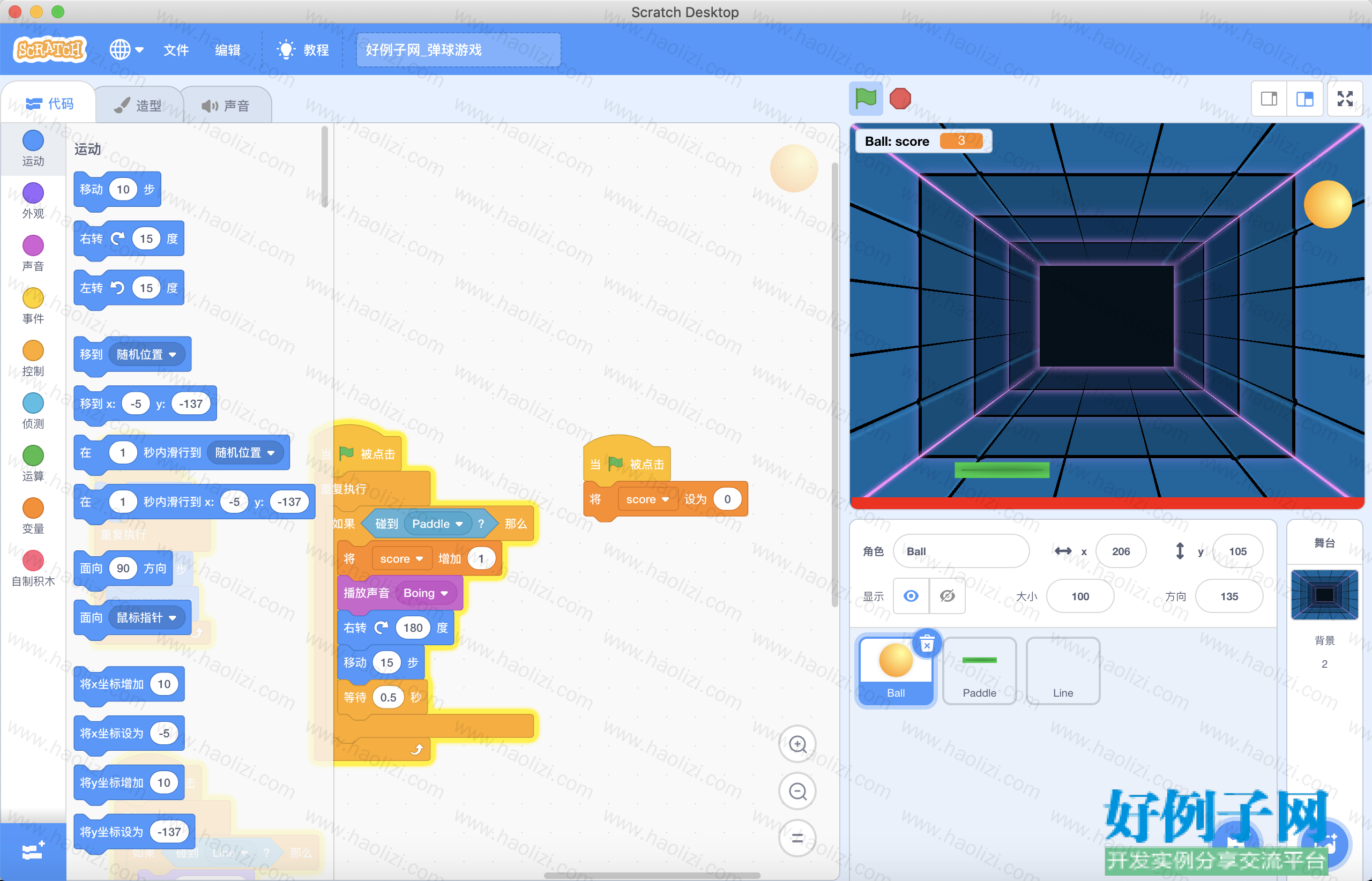
Task: Stop the project with the red stop button
Action: click(x=900, y=99)
